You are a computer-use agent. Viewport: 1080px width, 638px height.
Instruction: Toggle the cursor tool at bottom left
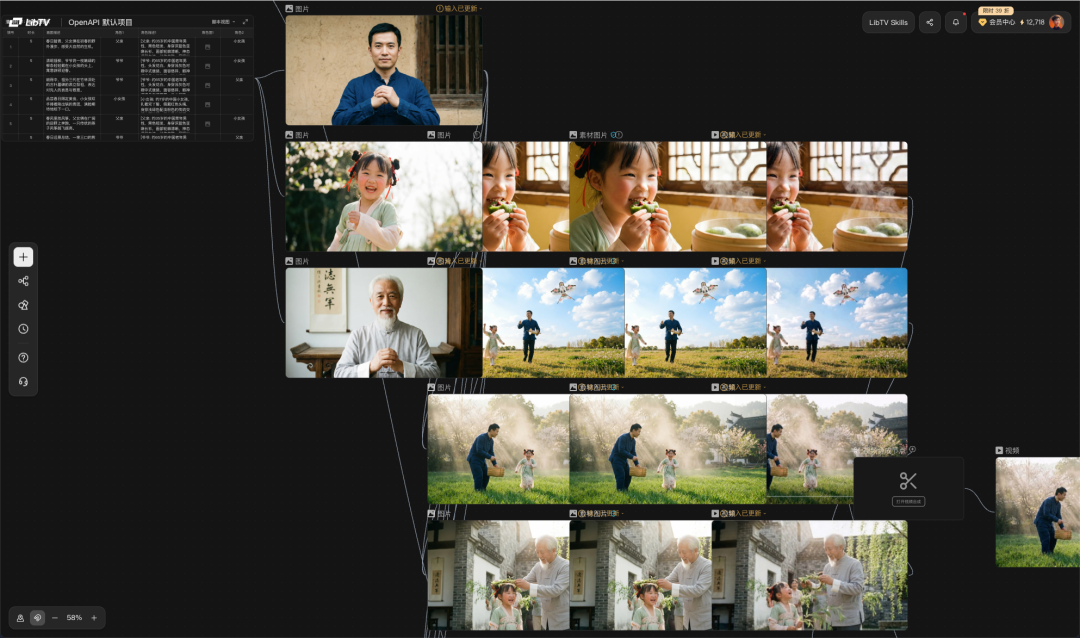[x=20, y=617]
